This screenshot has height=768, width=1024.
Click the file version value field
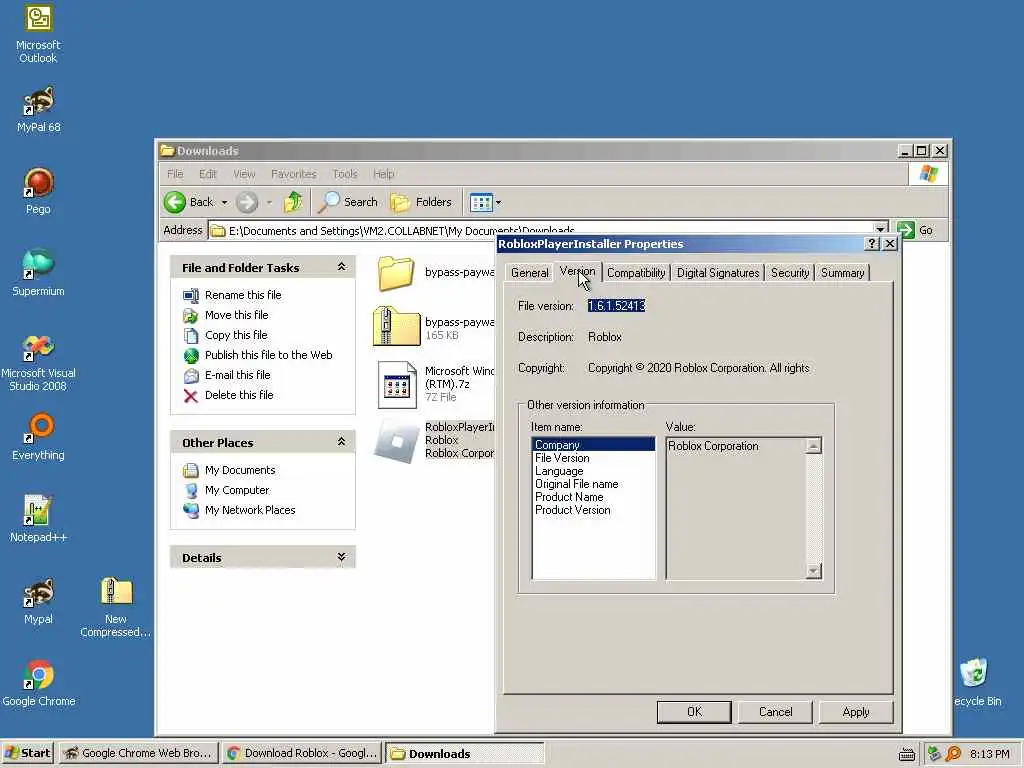point(616,306)
